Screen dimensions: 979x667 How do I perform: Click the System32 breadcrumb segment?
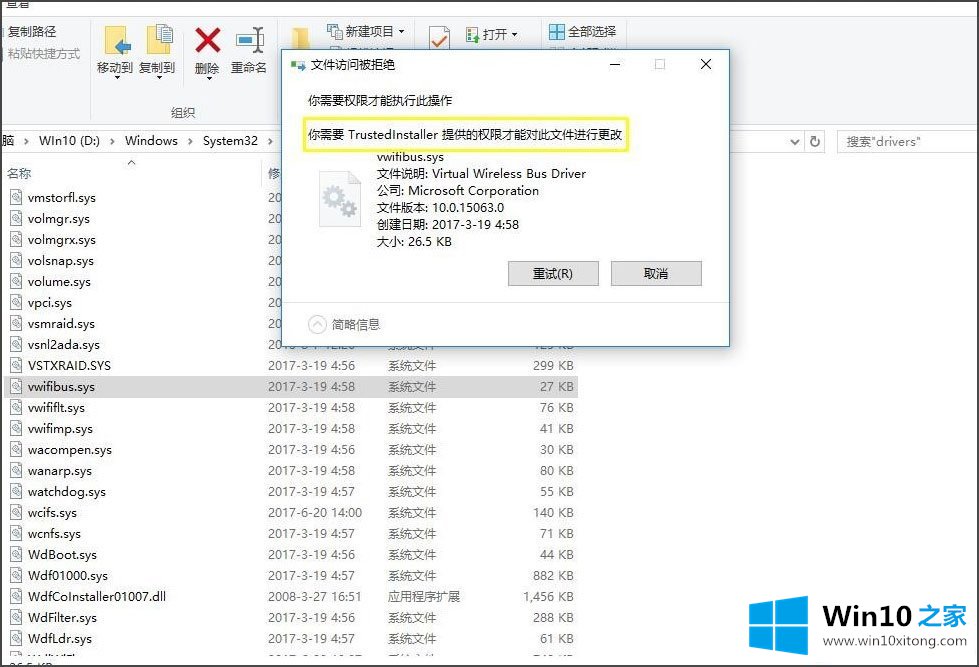click(x=230, y=141)
